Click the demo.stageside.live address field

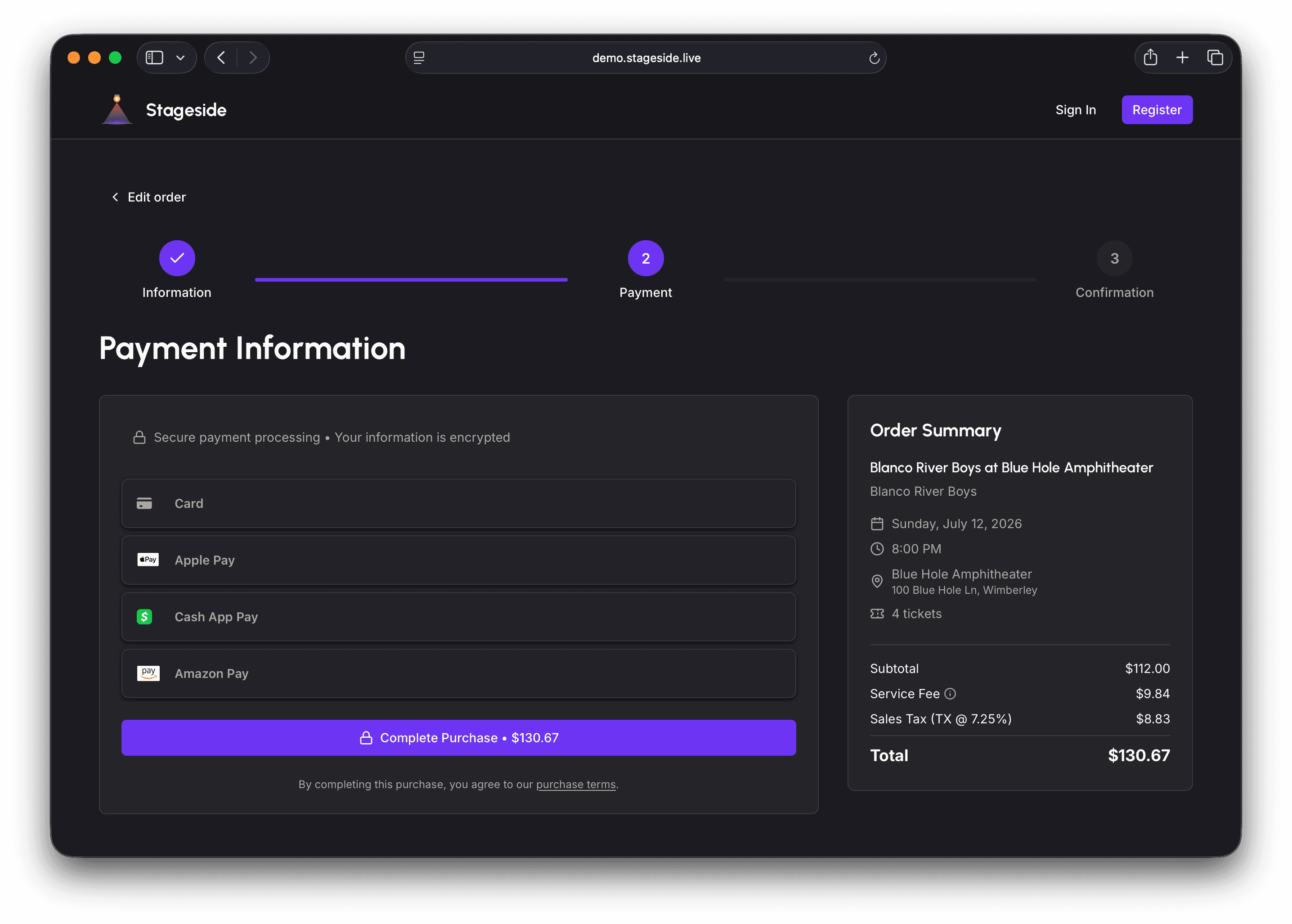pos(646,58)
